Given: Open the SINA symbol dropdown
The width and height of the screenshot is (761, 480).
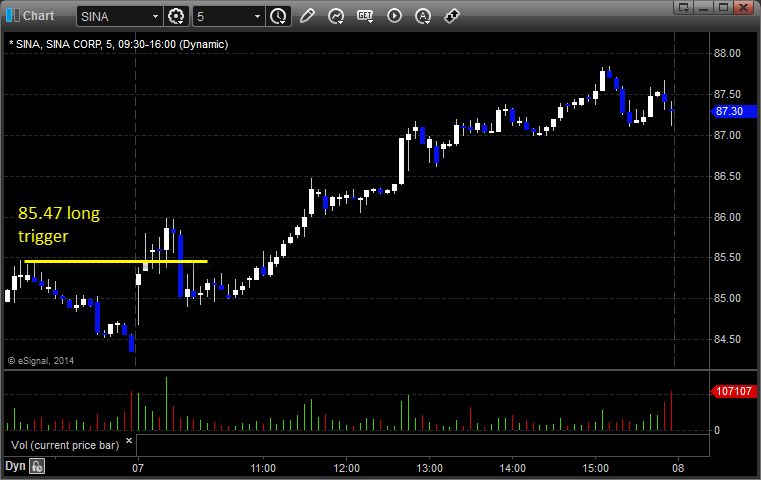Looking at the screenshot, I should 155,17.
